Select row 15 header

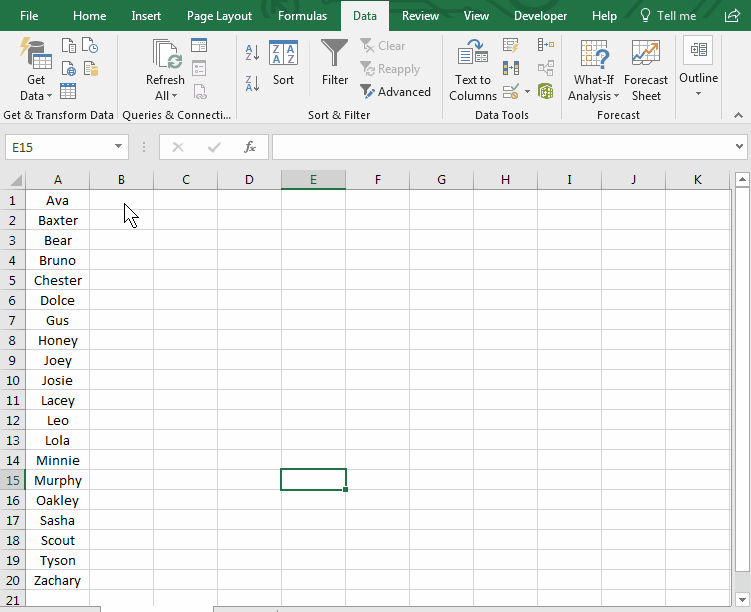point(12,480)
